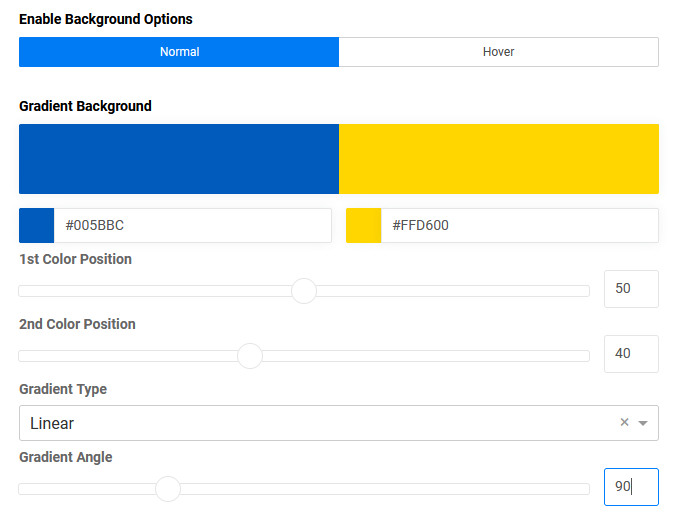This screenshot has height=517, width=678.
Task: Focus the Gradient Angle value box
Action: (631, 487)
